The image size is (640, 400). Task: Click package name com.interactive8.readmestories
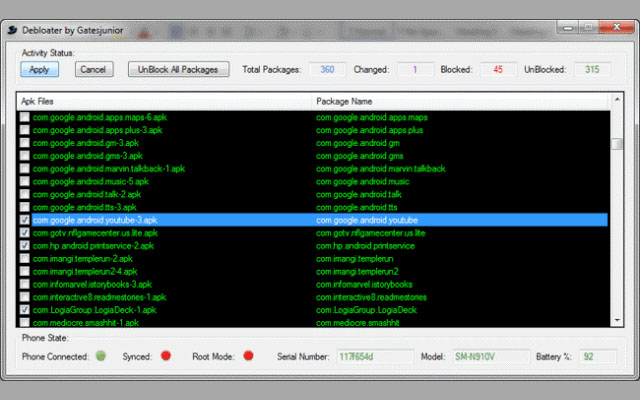pyautogui.click(x=371, y=297)
